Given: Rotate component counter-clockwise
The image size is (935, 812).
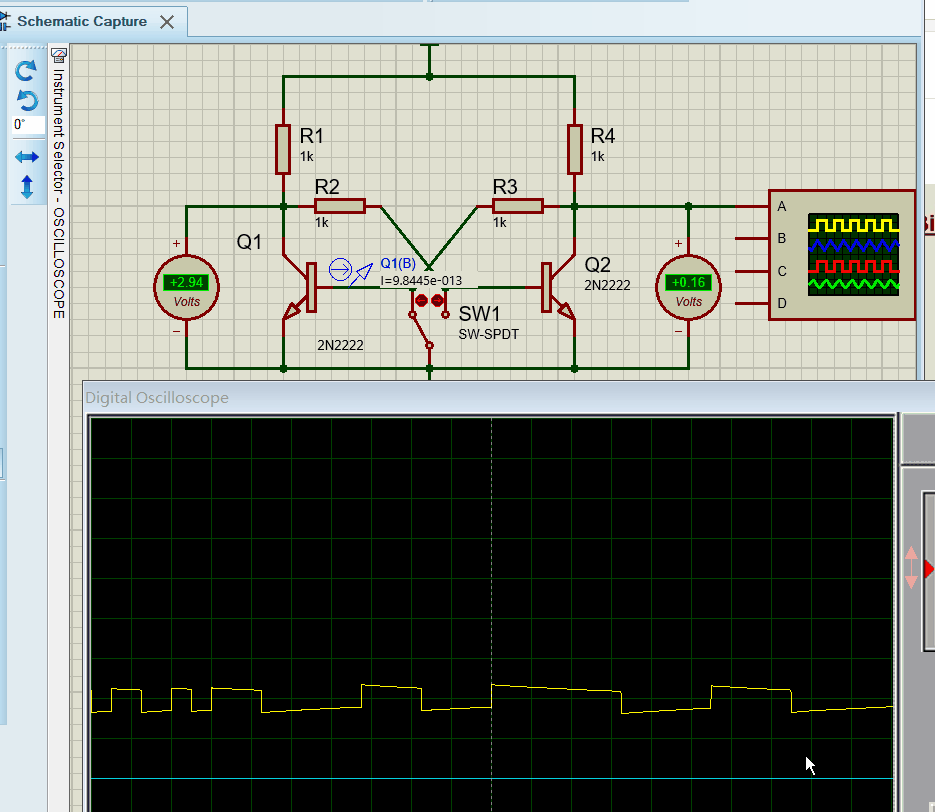Looking at the screenshot, I should [25, 99].
